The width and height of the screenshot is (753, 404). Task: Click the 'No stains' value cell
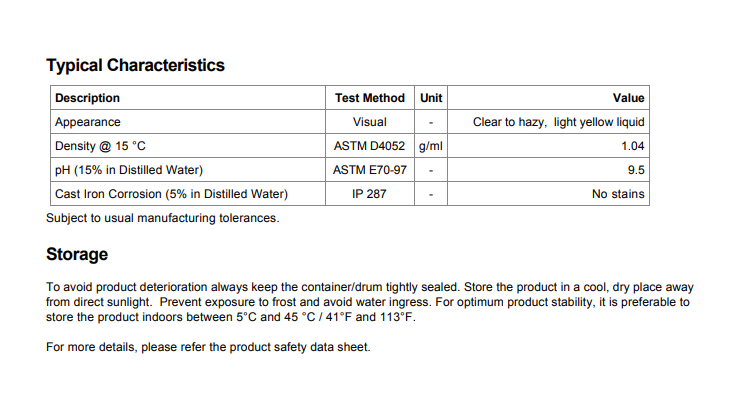coord(618,194)
